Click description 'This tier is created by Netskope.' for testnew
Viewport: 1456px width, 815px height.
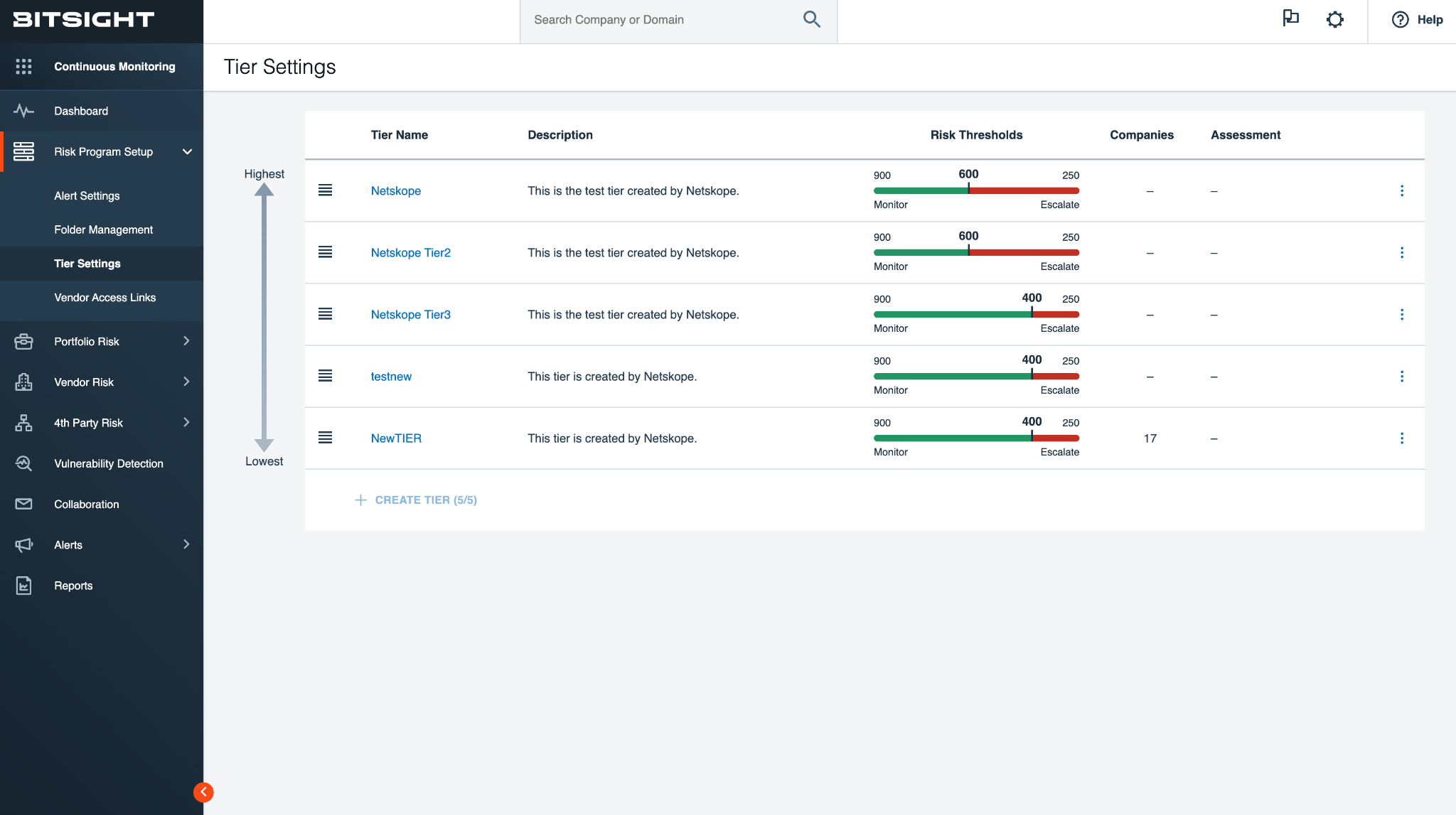[612, 376]
